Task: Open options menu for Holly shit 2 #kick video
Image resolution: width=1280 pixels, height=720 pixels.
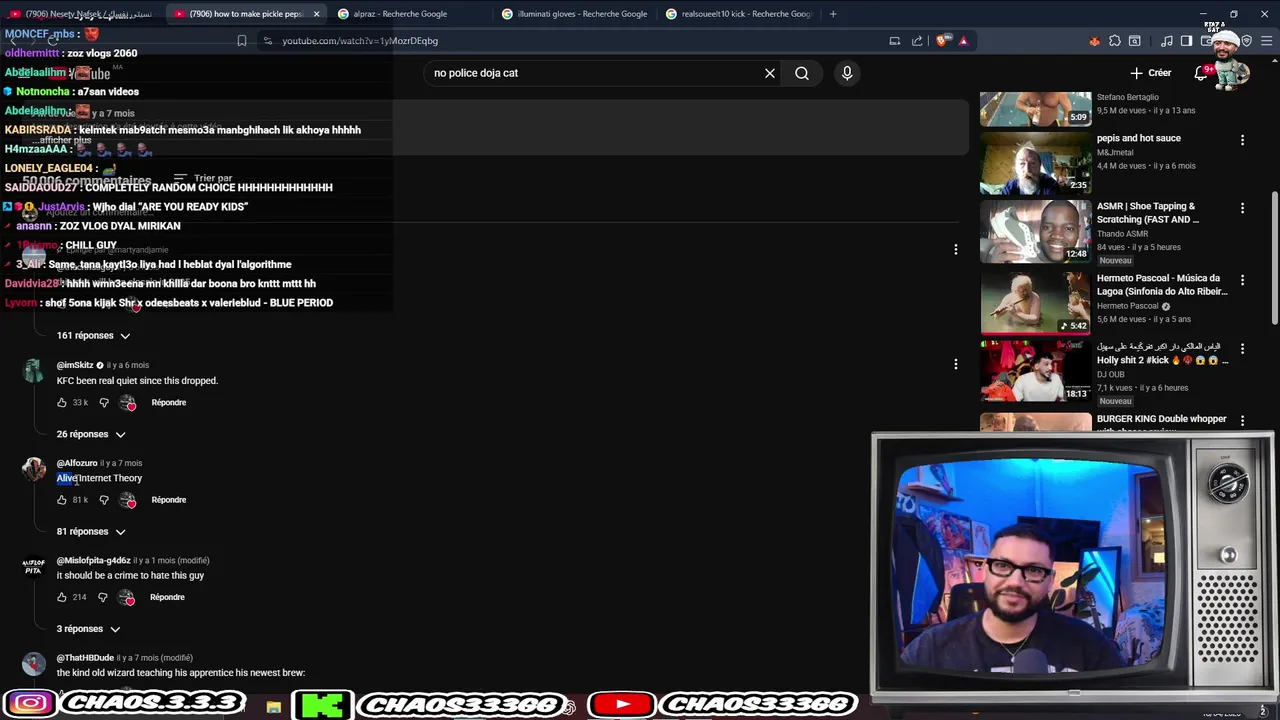Action: 1242,349
